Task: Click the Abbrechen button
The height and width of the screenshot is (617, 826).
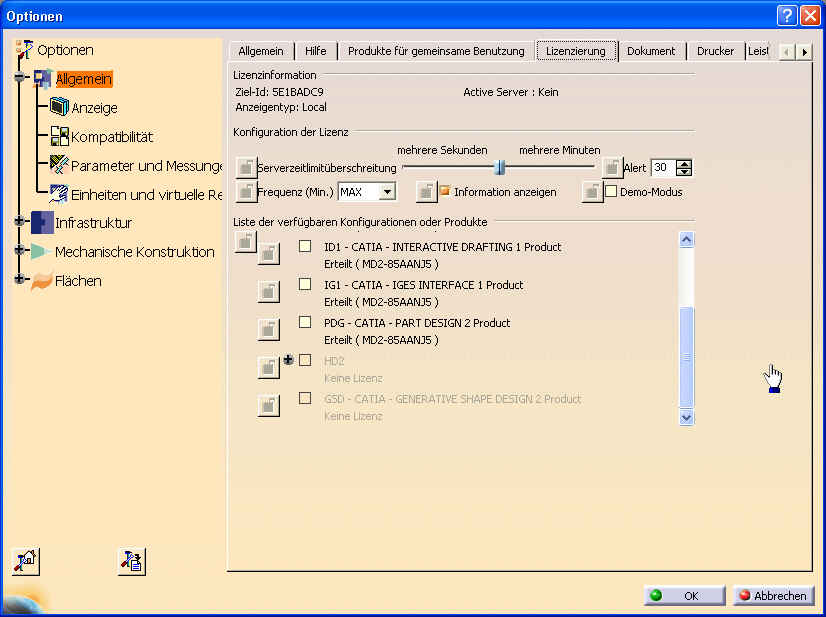Action: [x=774, y=596]
